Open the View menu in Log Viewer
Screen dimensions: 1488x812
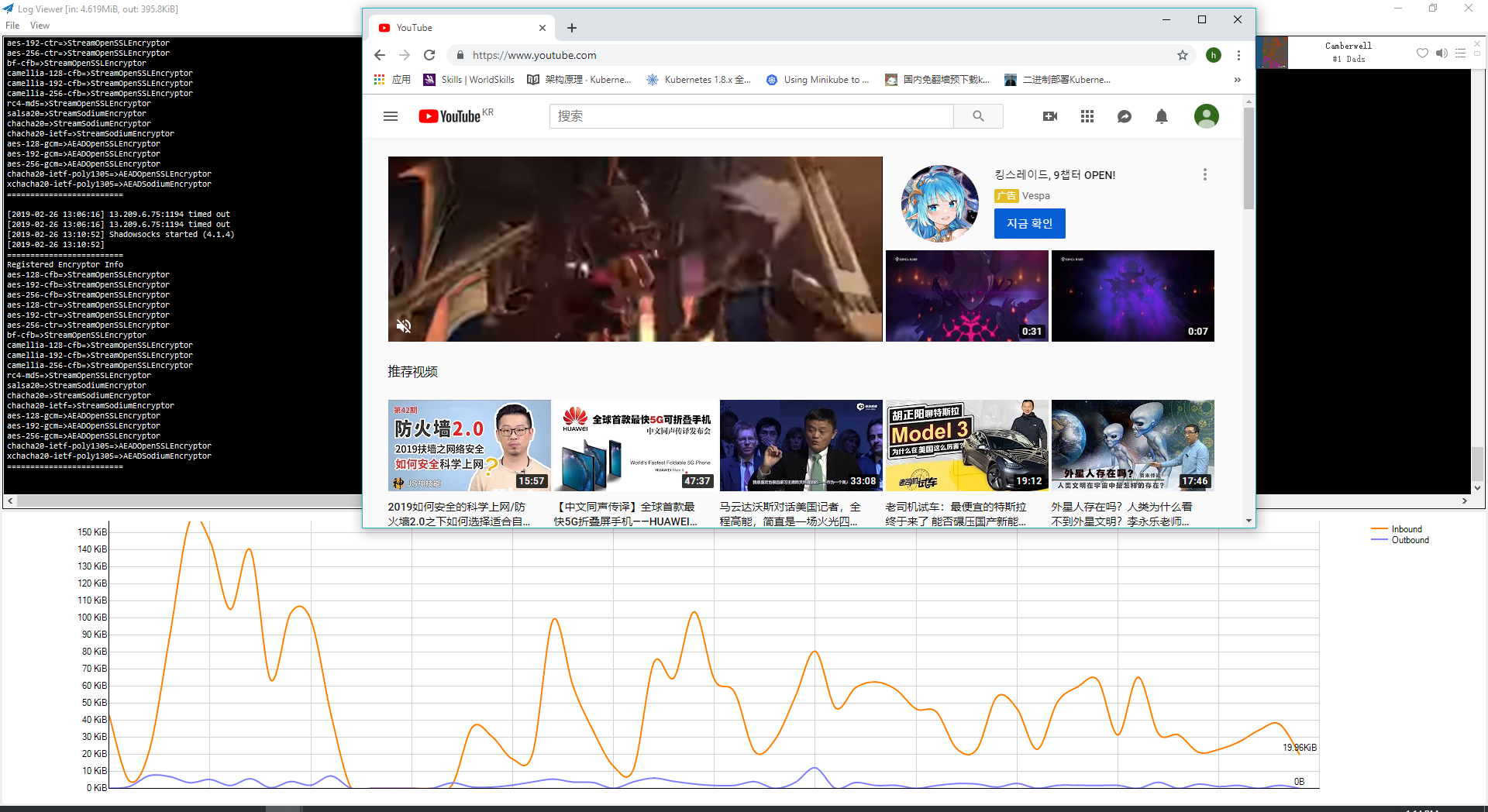(x=40, y=26)
